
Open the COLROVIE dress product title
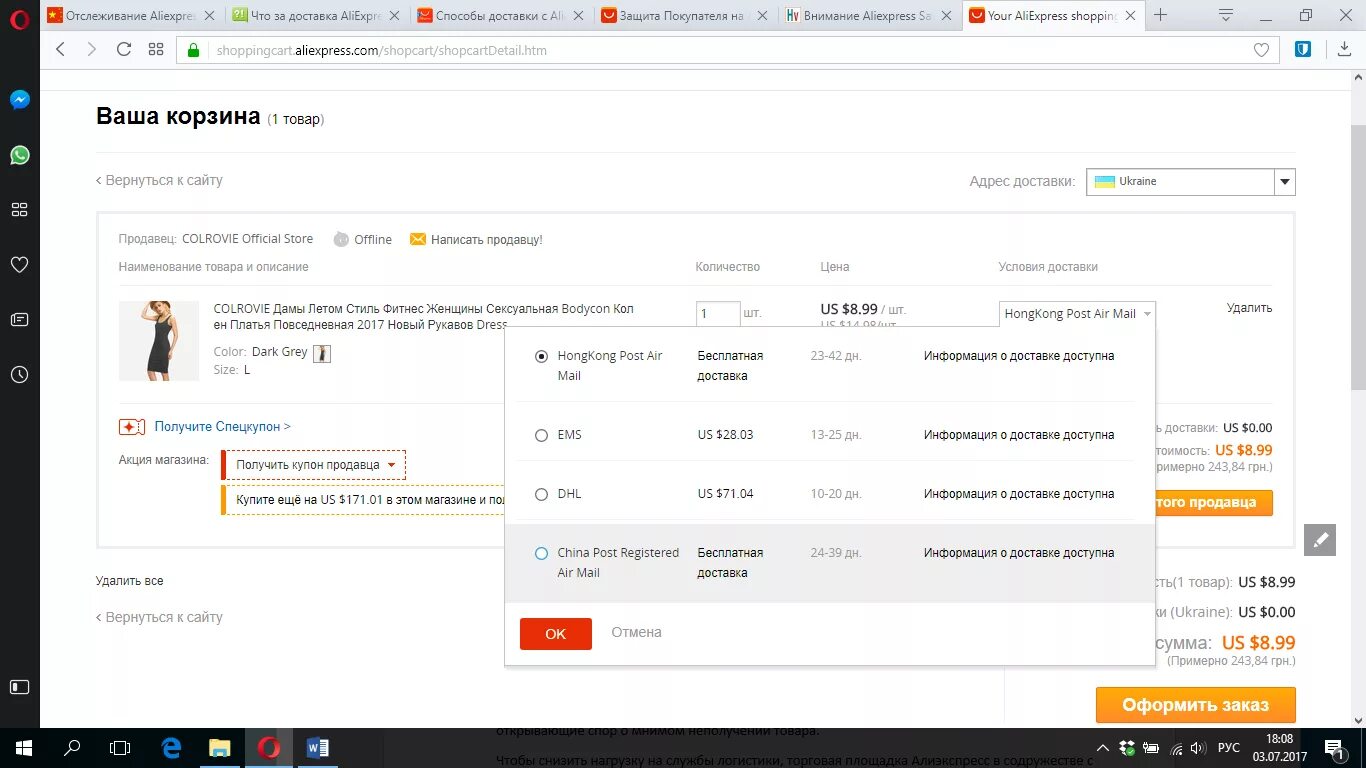click(423, 316)
